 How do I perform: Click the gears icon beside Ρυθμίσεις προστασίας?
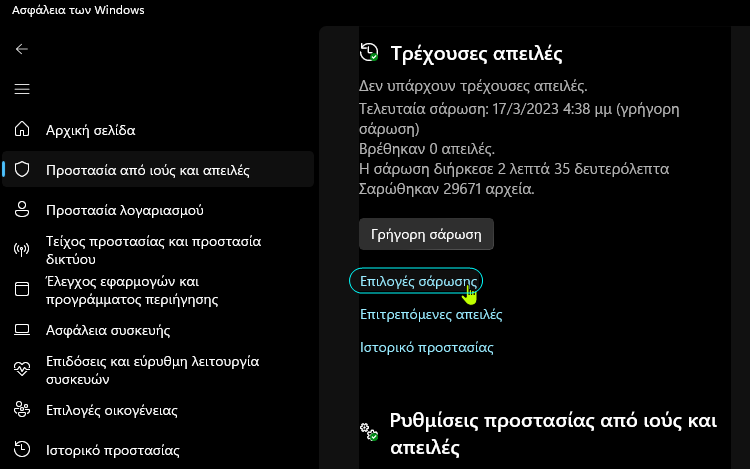click(x=369, y=432)
